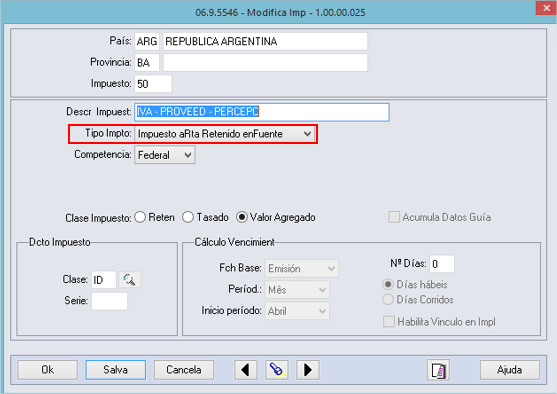Click the Nº Días field

(x=442, y=264)
